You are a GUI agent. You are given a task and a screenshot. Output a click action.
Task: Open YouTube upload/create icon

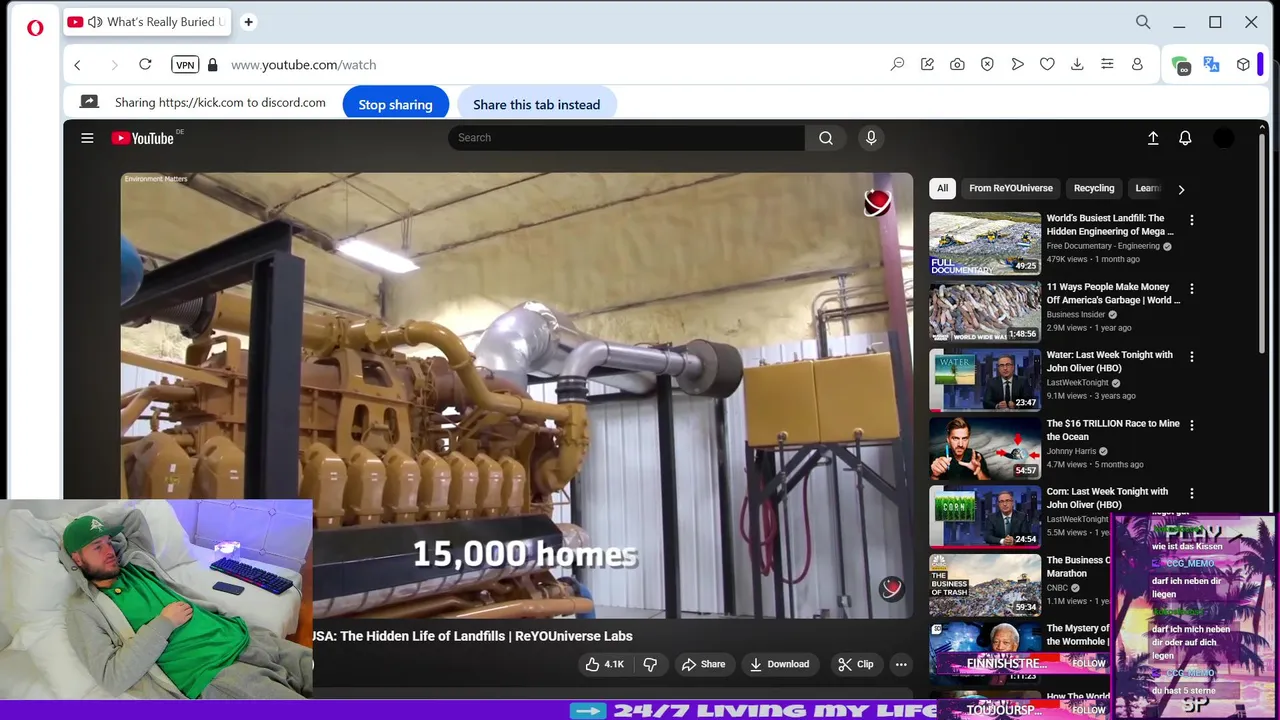pyautogui.click(x=1153, y=138)
